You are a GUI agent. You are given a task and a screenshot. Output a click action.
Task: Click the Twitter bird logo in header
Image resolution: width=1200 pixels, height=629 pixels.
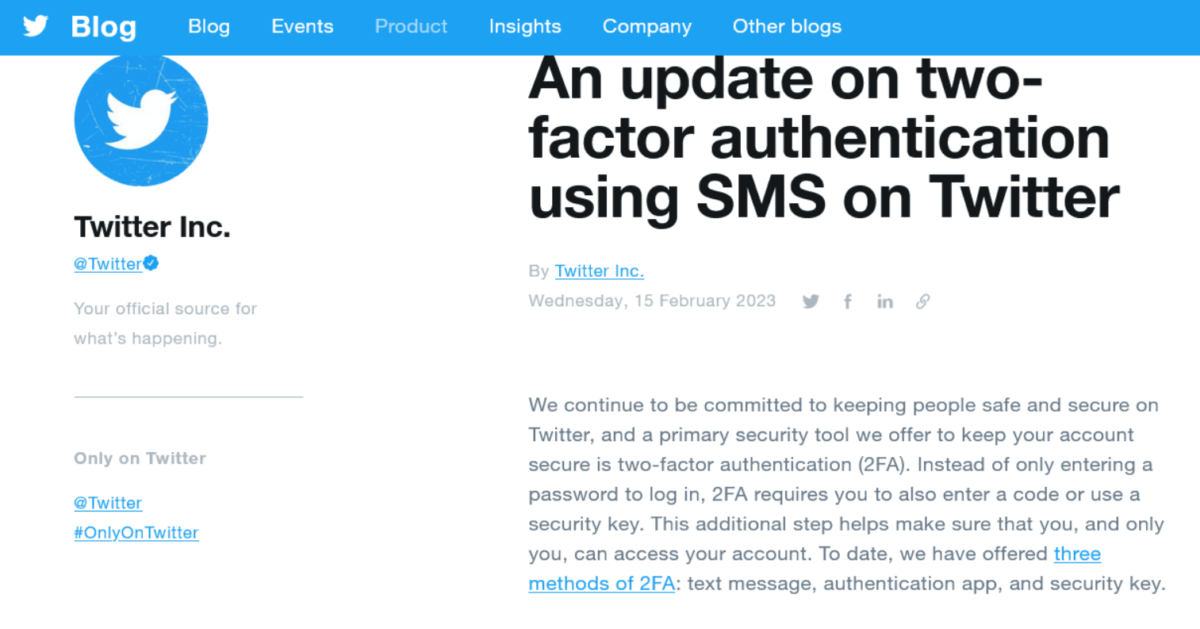[x=35, y=26]
